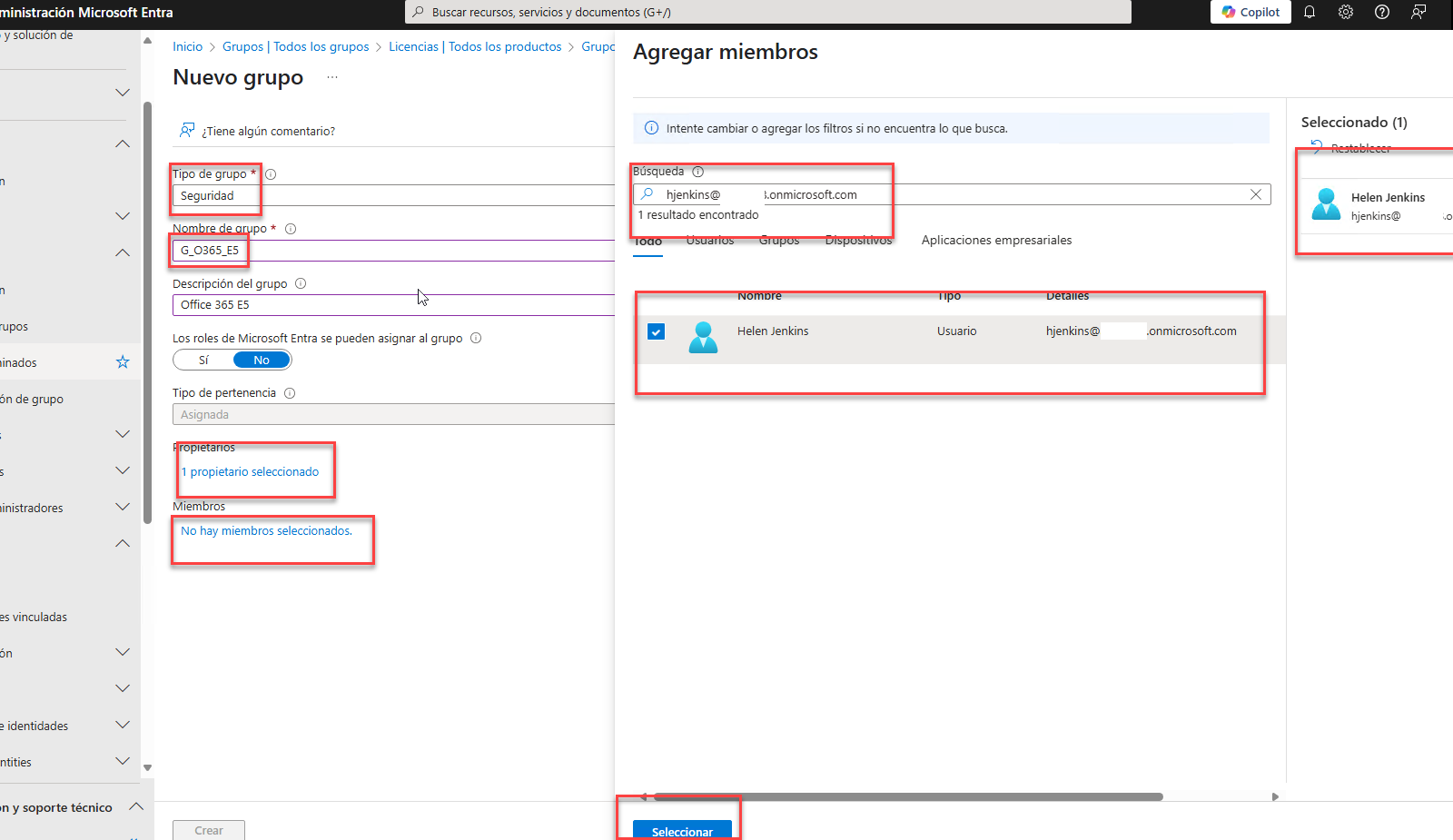Expand the identidades sidebar section
This screenshot has height=840, width=1453.
pyautogui.click(x=123, y=725)
